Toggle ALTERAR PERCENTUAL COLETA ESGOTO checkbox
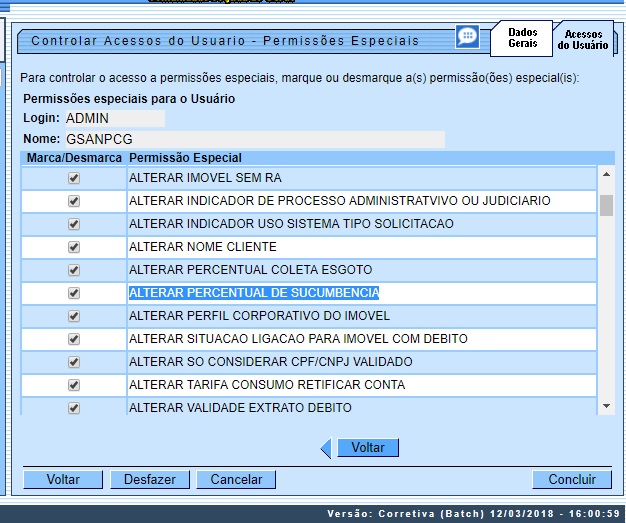Image resolution: width=626 pixels, height=523 pixels. (x=73, y=270)
